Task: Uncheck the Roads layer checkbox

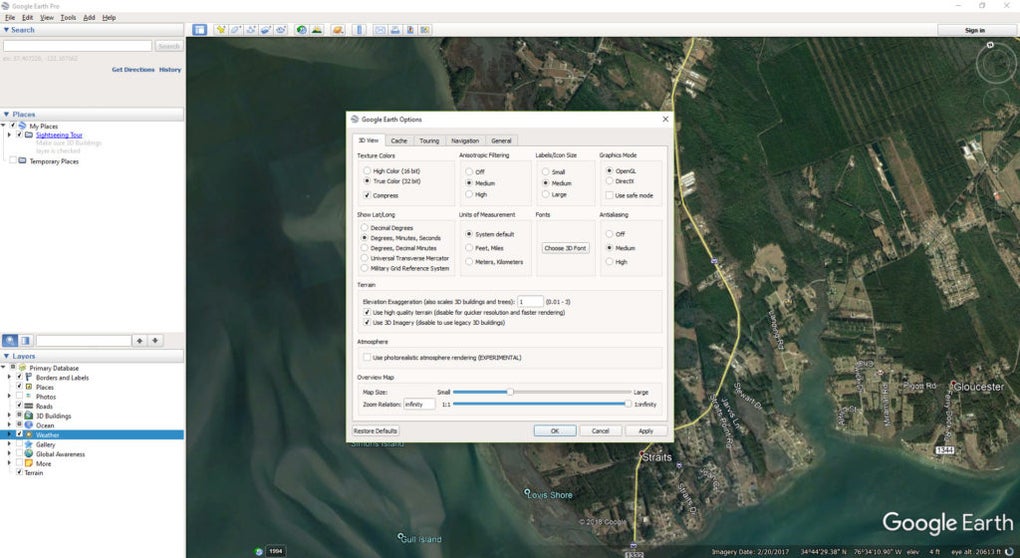Action: click(19, 406)
